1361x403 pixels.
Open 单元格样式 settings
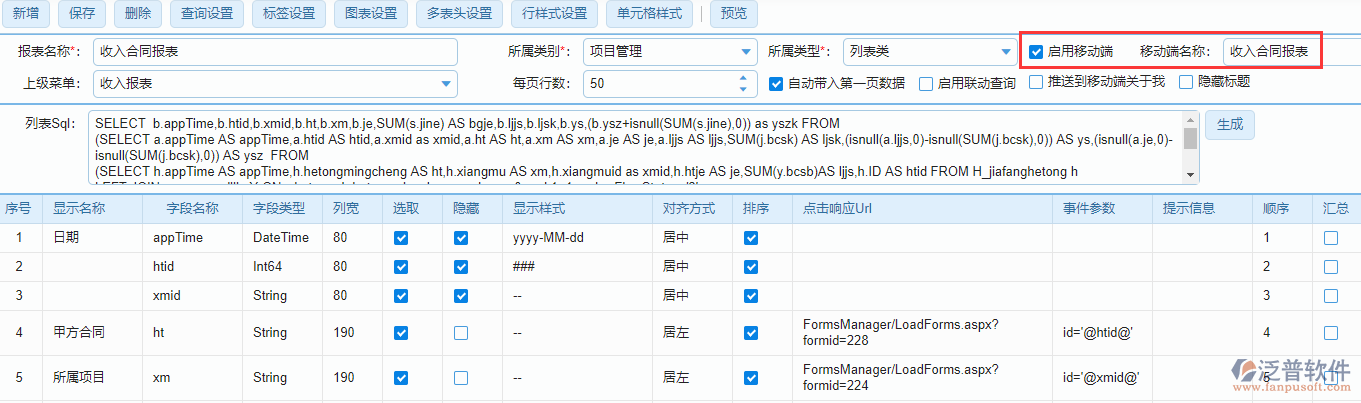650,14
